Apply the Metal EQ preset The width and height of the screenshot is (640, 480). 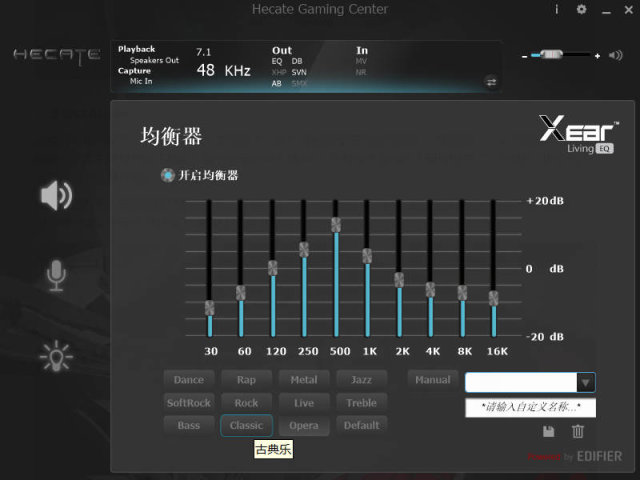click(304, 380)
